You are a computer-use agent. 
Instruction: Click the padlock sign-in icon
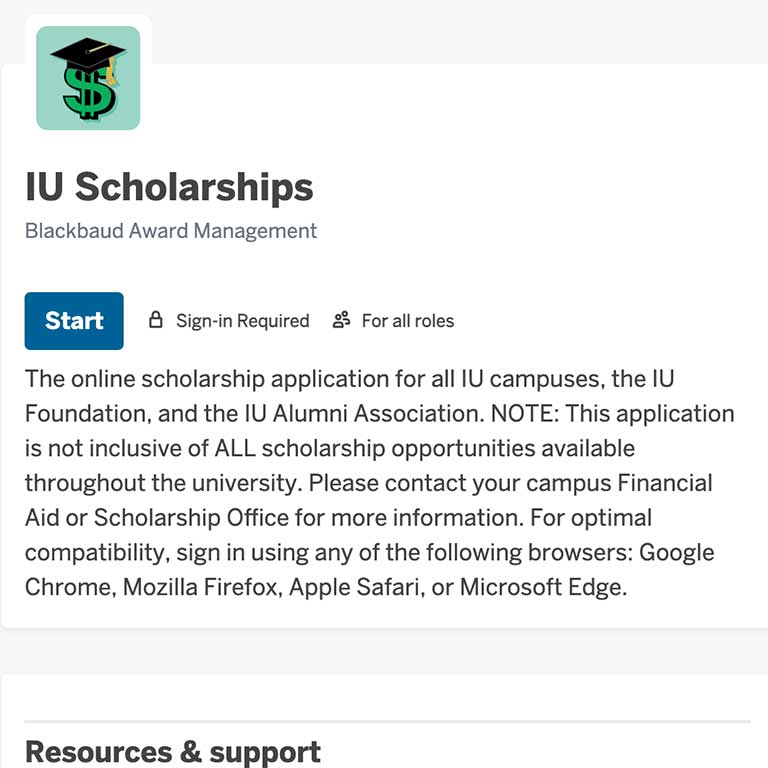click(x=155, y=321)
